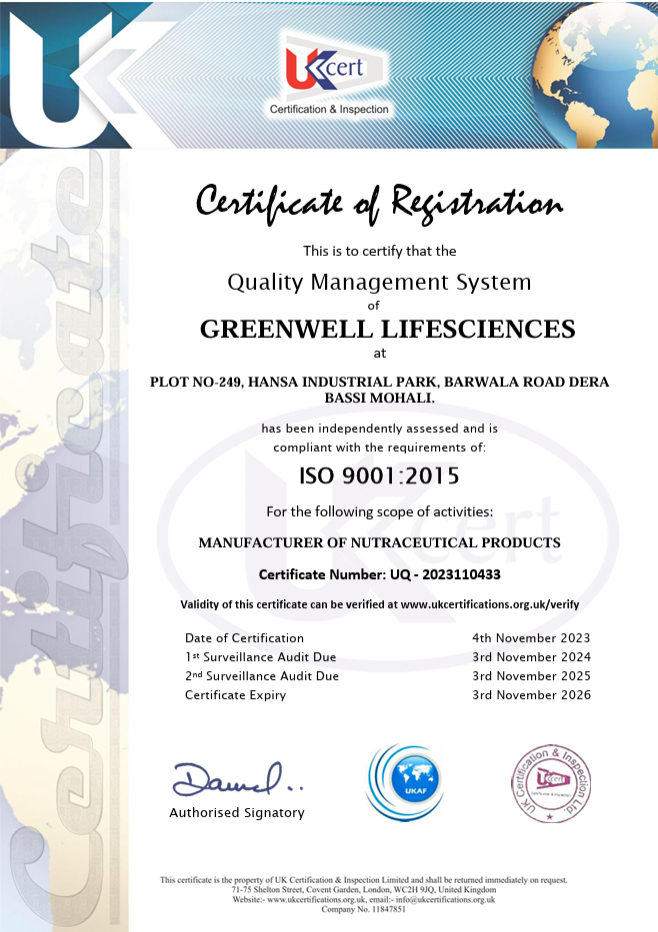Select company name 'GREENWELL LIFESCIENCES'
658x932 pixels.
[x=388, y=329]
